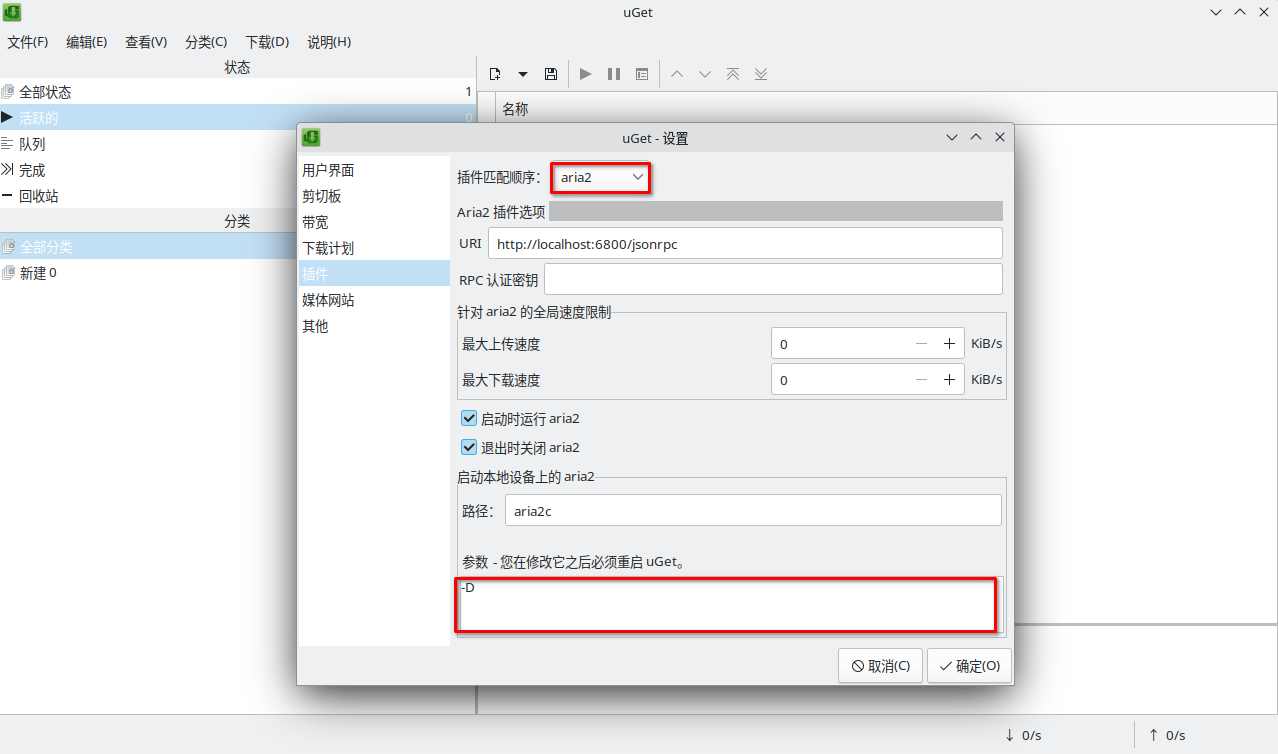Open download properties via the toolbar icon
Viewport: 1278px width, 754px height.
[x=641, y=73]
